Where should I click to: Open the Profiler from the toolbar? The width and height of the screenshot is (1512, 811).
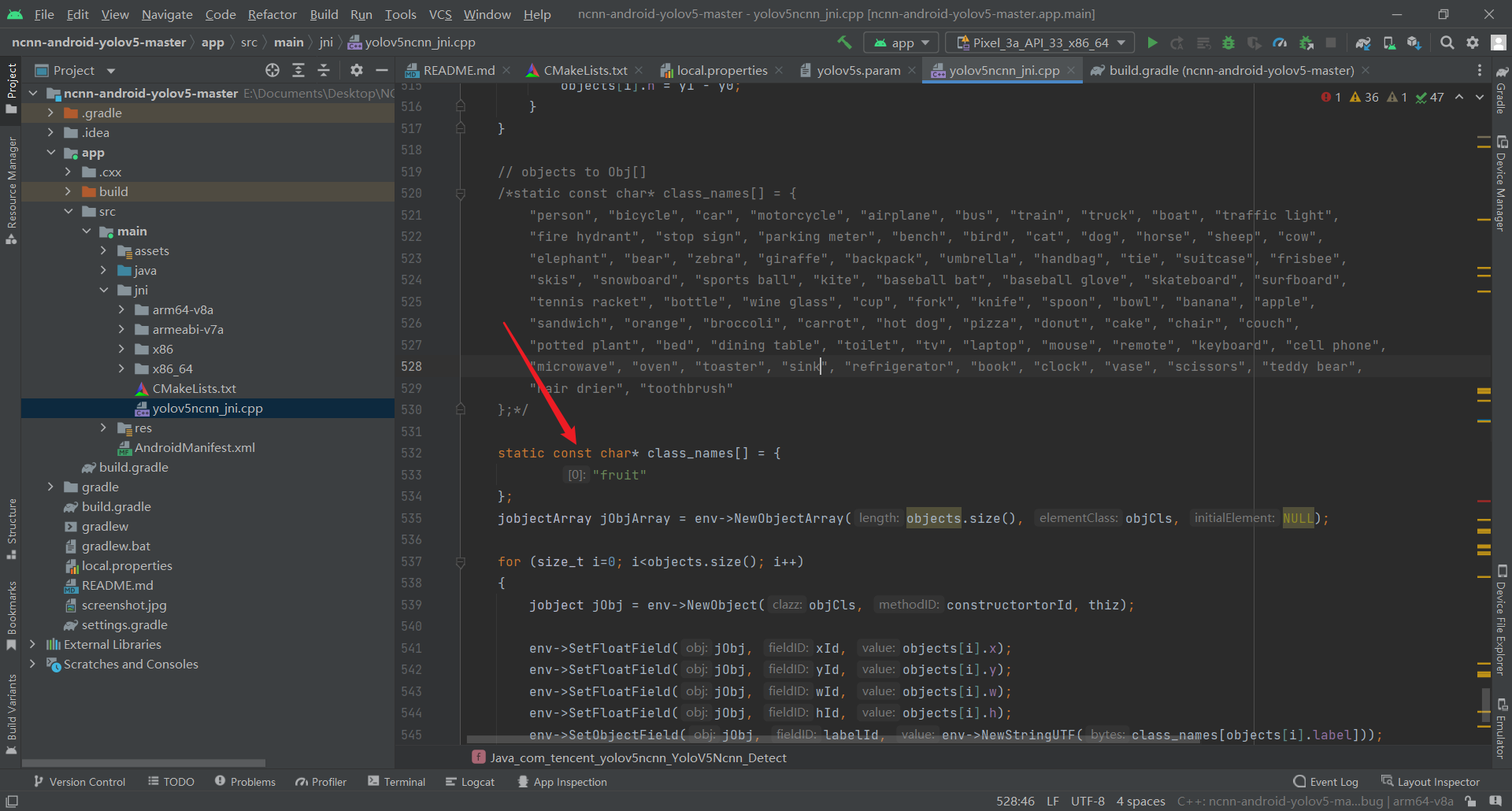coord(1280,43)
